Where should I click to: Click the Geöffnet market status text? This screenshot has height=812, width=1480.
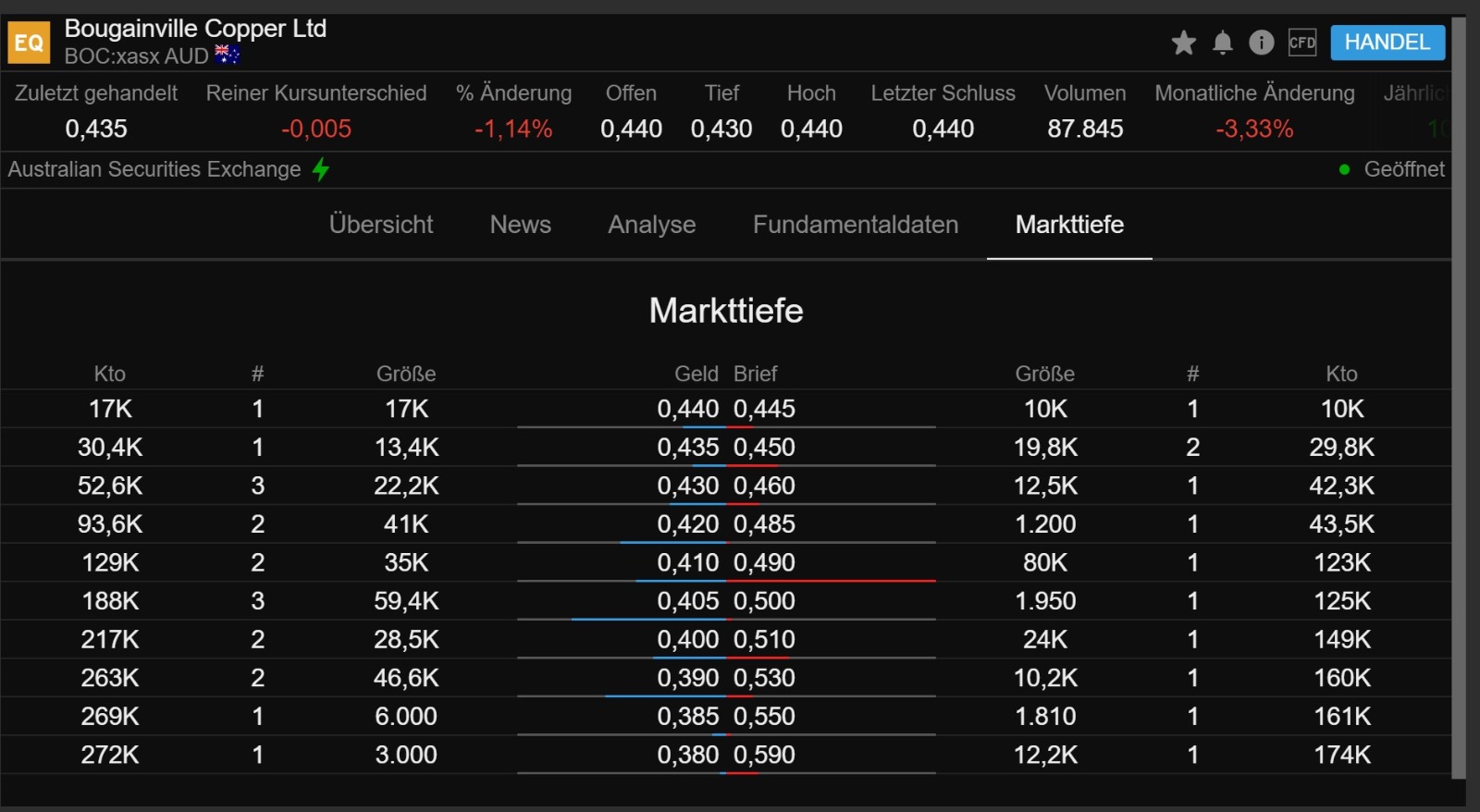(x=1404, y=169)
